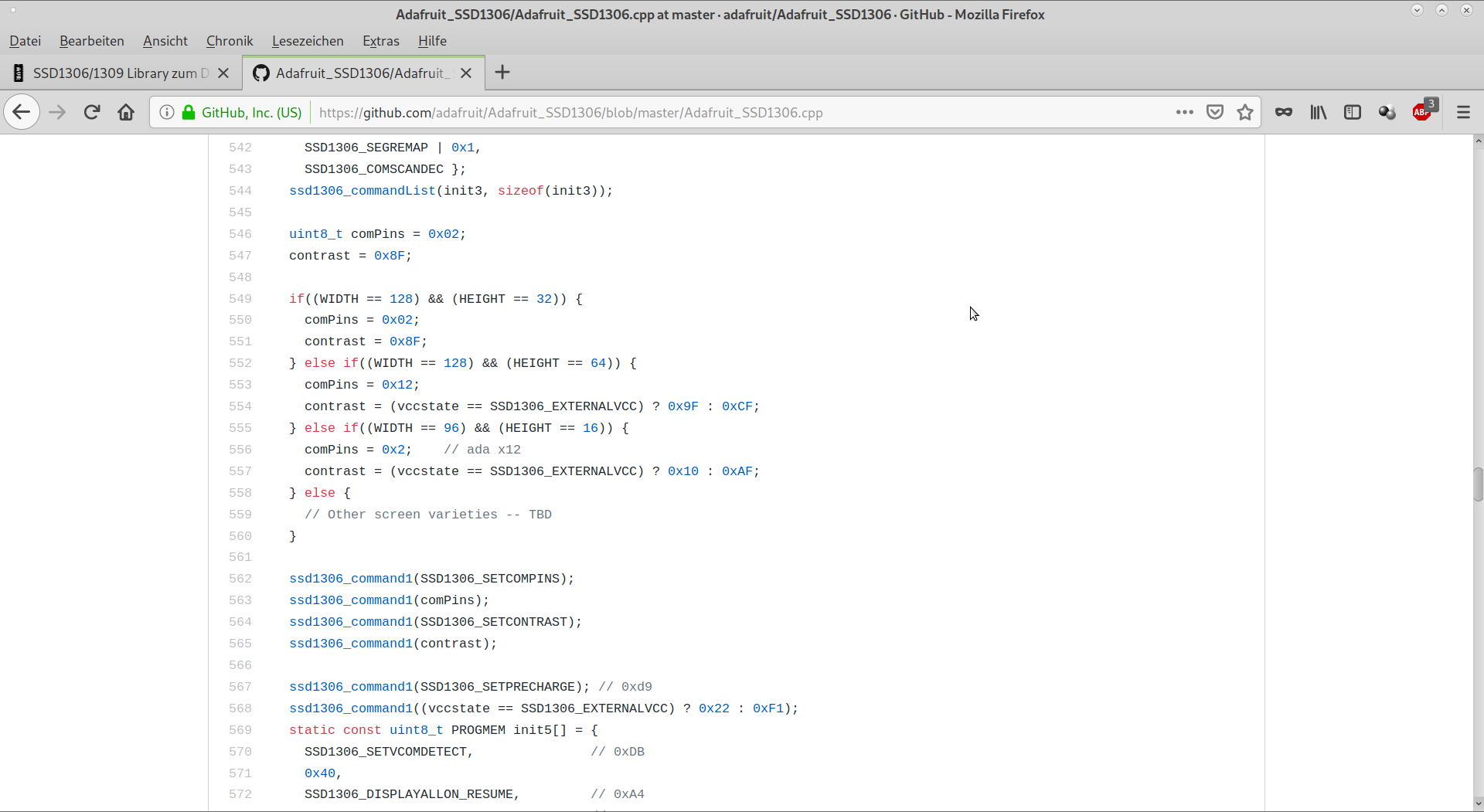Open the Library bookshelf icon
The image size is (1484, 812).
(x=1319, y=112)
